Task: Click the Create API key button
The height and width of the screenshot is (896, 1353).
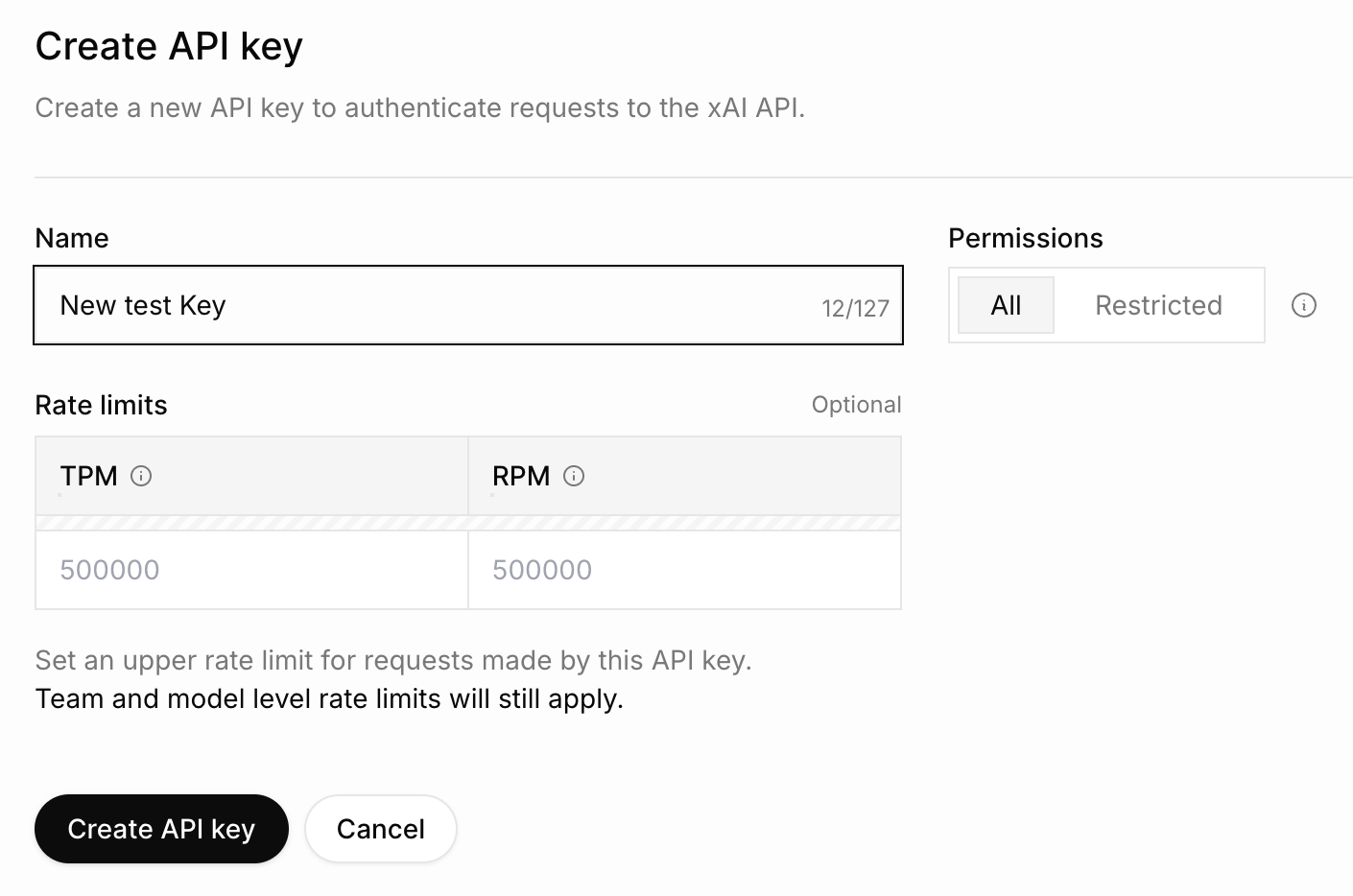Action: [x=161, y=828]
